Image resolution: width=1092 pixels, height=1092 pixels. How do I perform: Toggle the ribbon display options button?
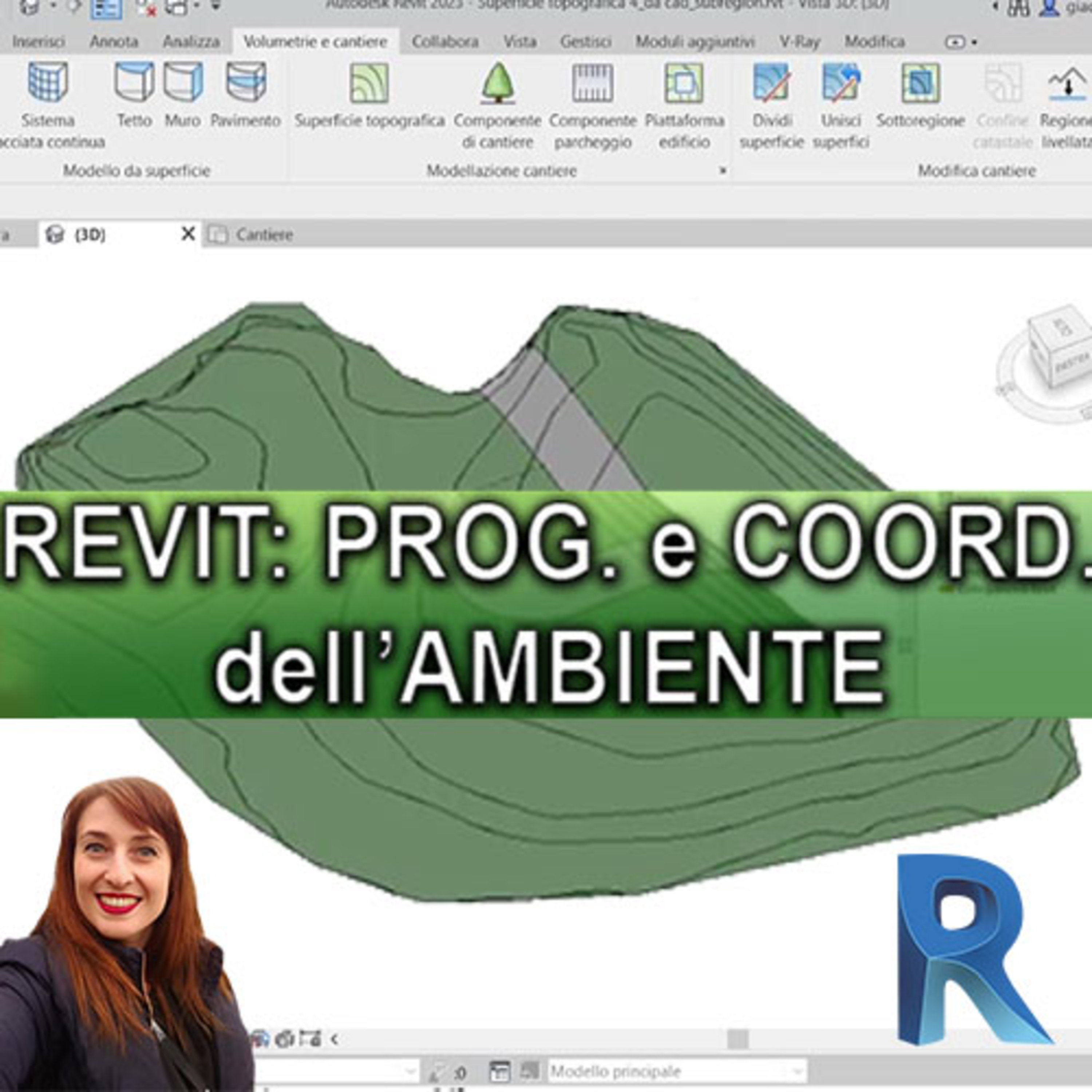(x=960, y=42)
